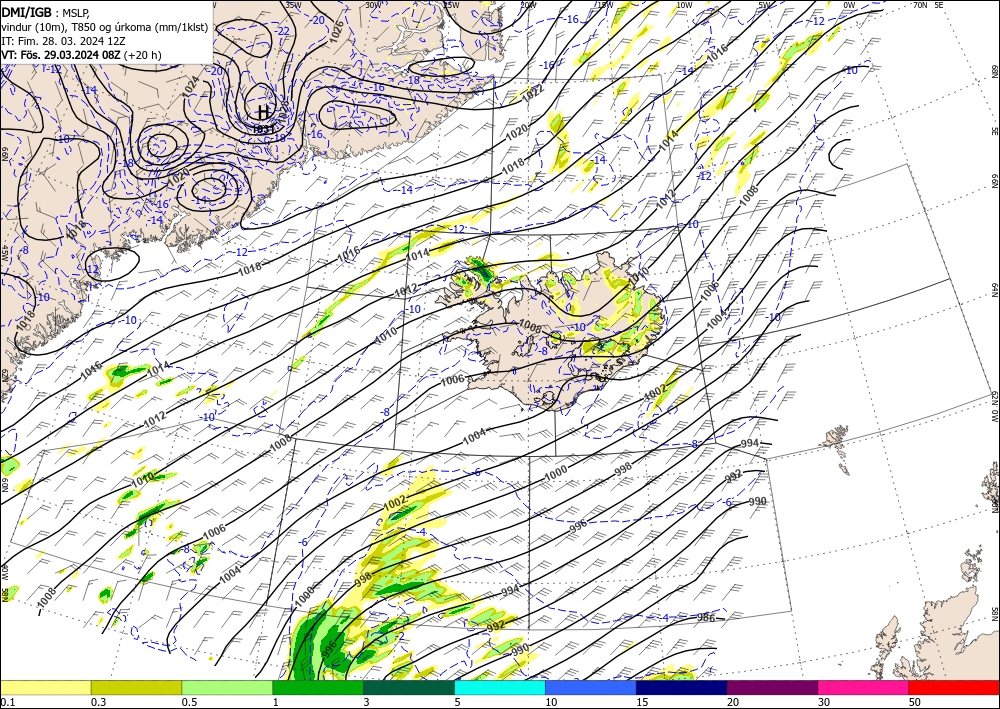Screen dimensions: 1000x709
Task: Pick the blue 10 mm legend band
Action: [591, 687]
